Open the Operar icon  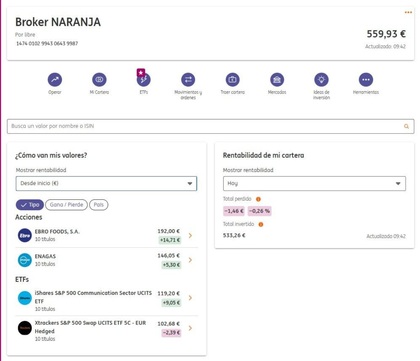(x=55, y=80)
